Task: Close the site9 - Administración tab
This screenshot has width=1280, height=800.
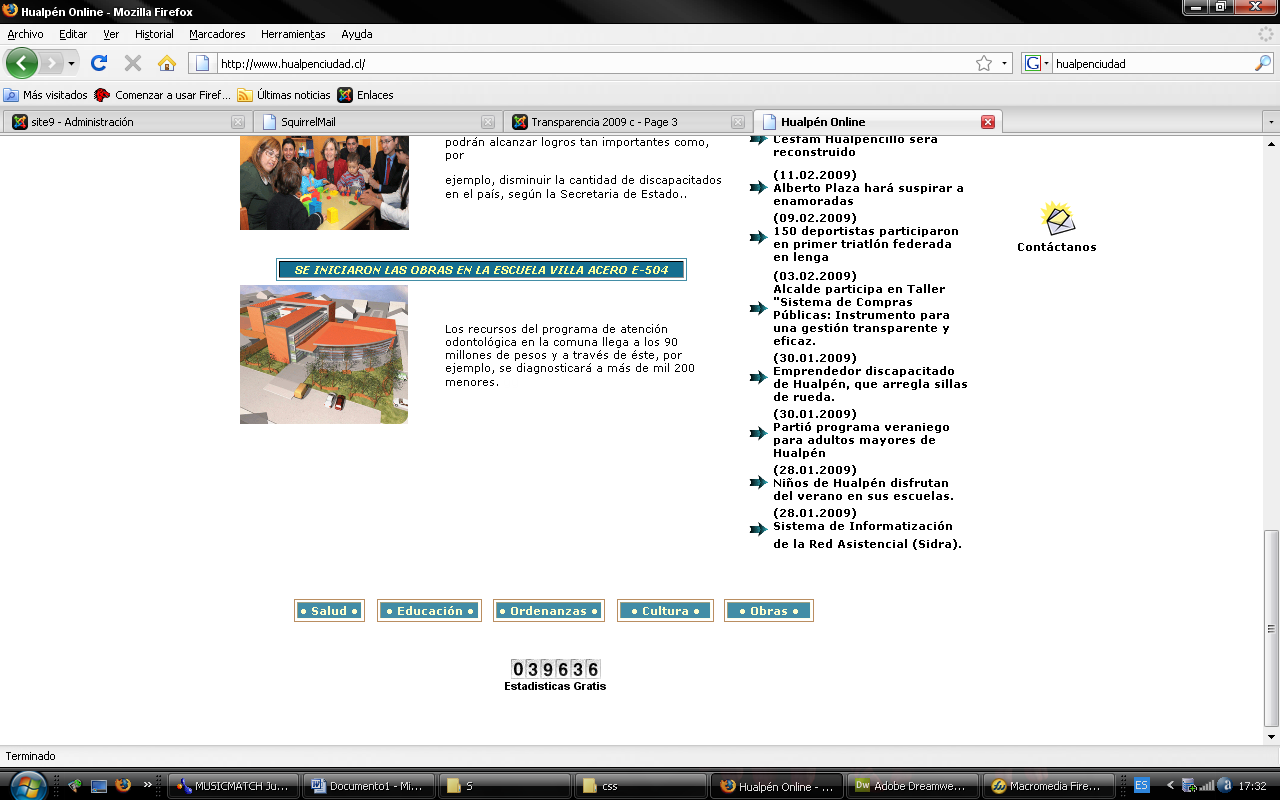Action: click(x=238, y=122)
